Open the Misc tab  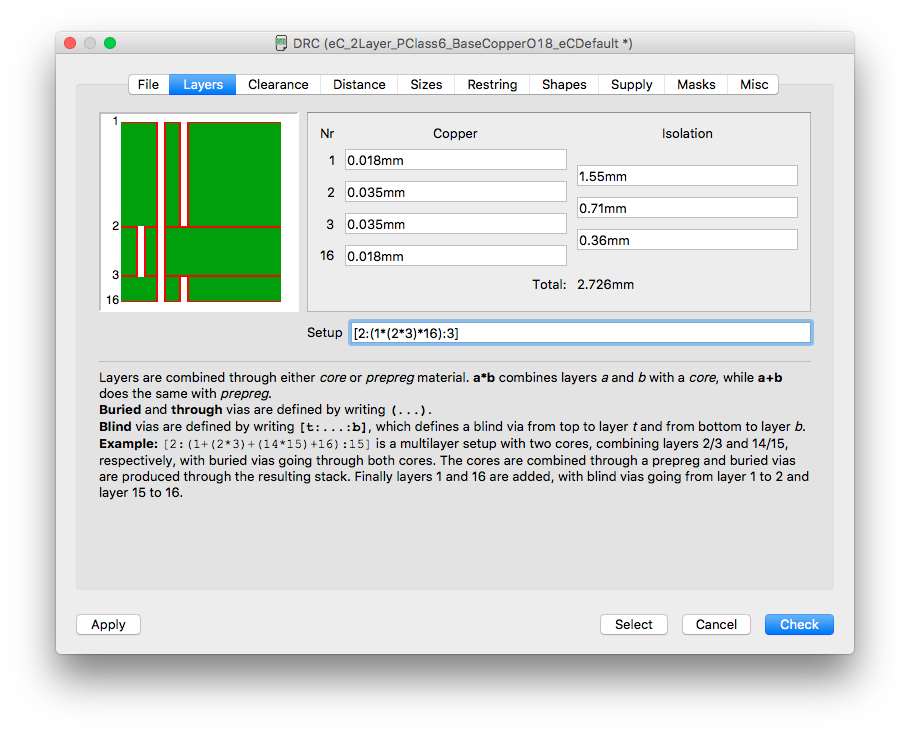tap(753, 85)
